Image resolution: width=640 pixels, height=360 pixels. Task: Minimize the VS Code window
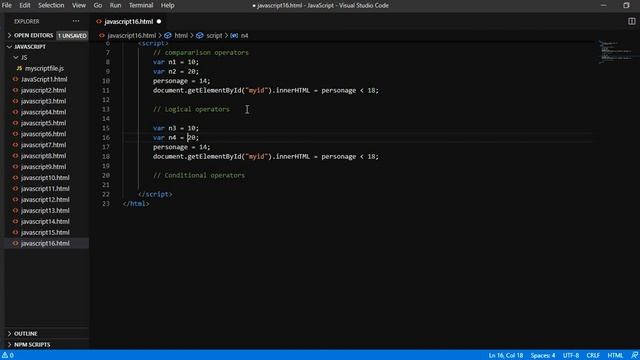click(604, 5)
